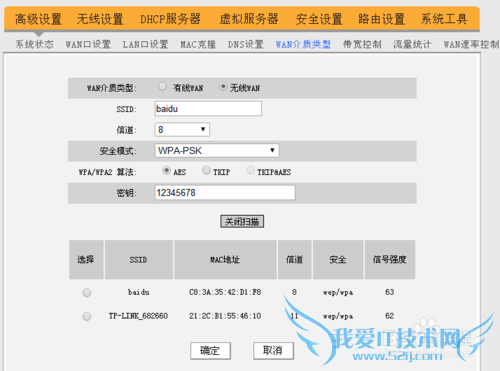500x371 pixels.
Task: Click the MAC地址 column header
Action: coord(225,259)
